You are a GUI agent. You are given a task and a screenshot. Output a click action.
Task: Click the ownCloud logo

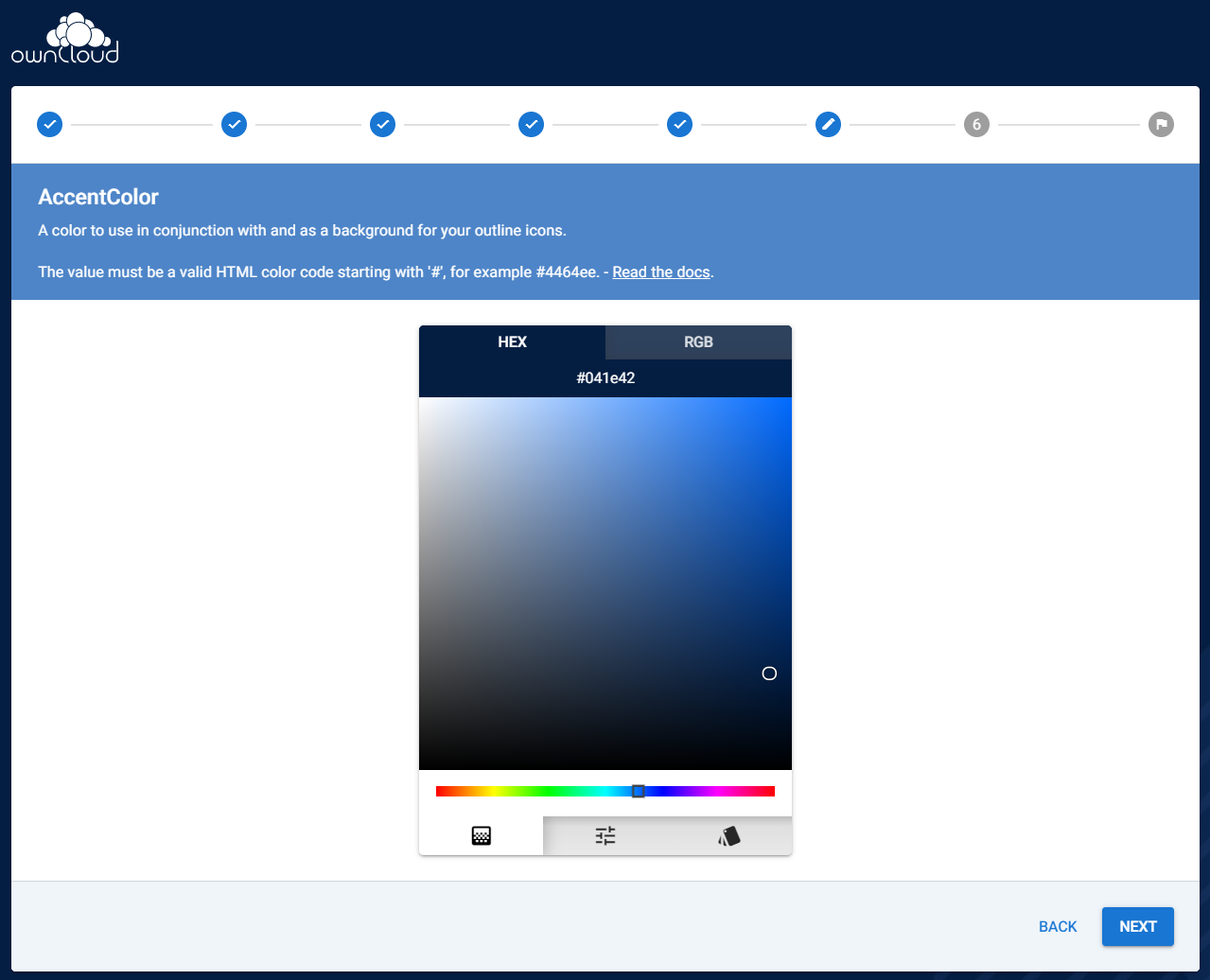[64, 38]
